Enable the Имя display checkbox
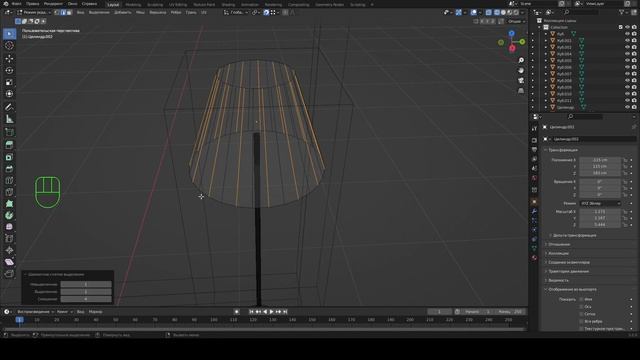The height and width of the screenshot is (360, 640). pyautogui.click(x=582, y=299)
